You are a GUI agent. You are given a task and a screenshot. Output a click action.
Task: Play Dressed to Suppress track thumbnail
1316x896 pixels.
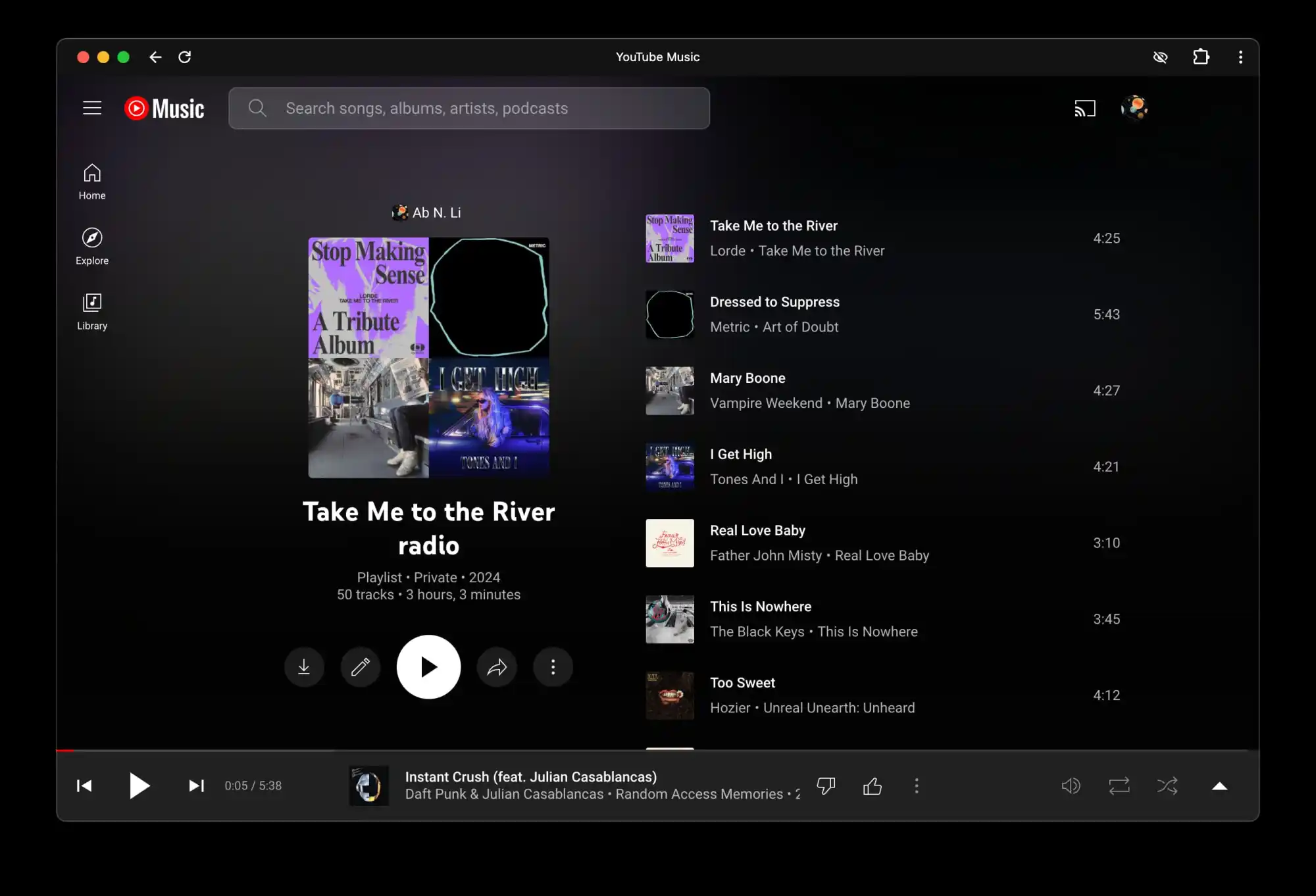point(670,314)
